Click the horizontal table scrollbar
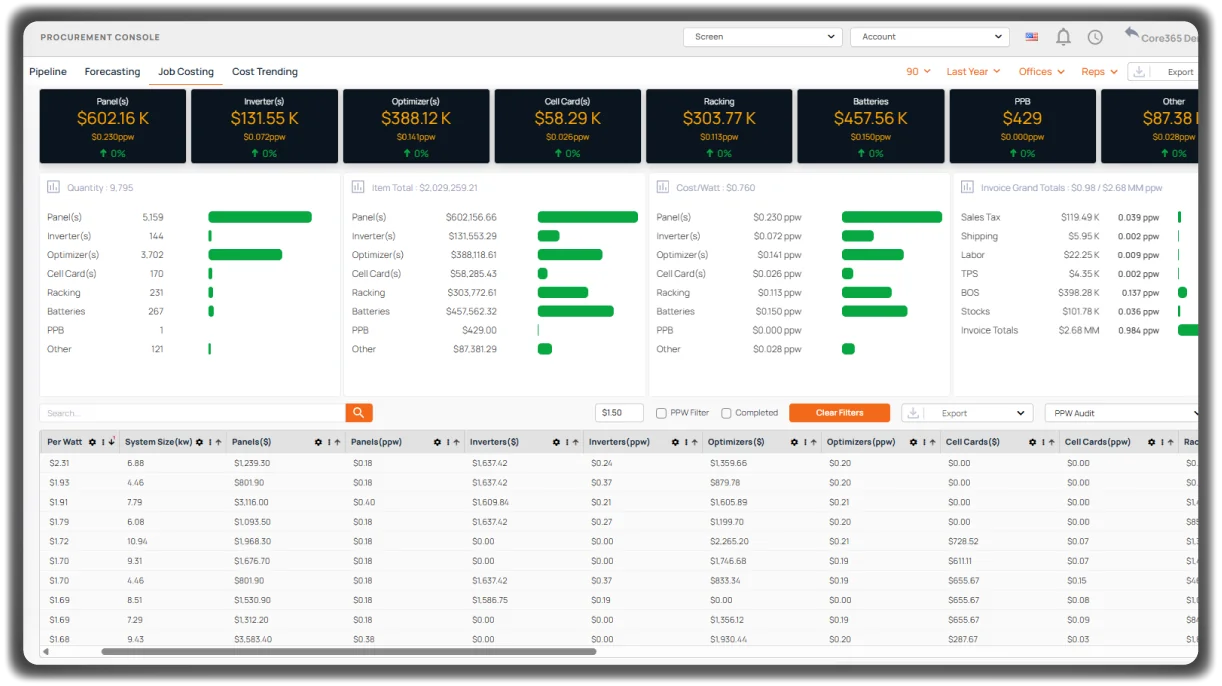Viewport: 1222px width, 686px height. [x=349, y=651]
